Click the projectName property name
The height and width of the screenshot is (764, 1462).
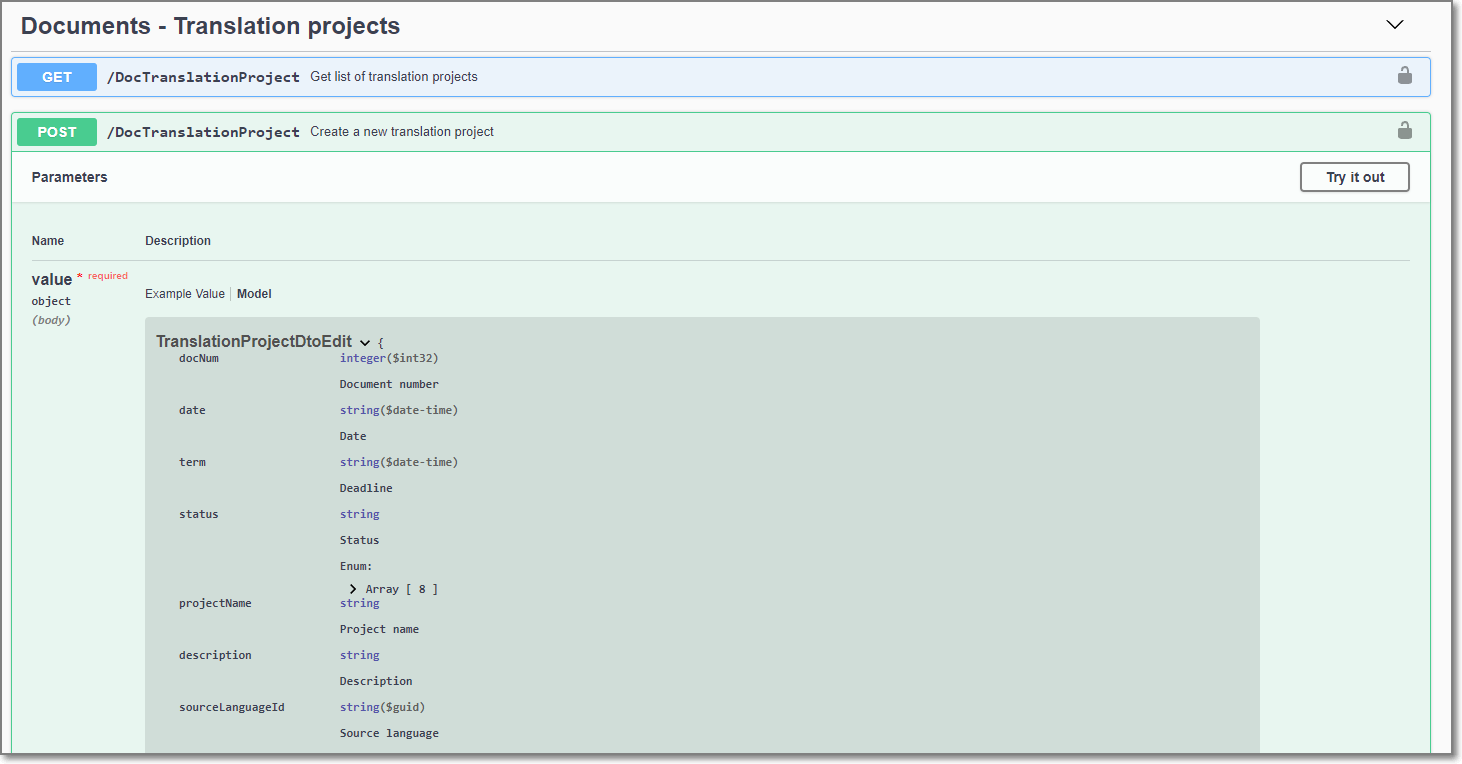click(215, 603)
